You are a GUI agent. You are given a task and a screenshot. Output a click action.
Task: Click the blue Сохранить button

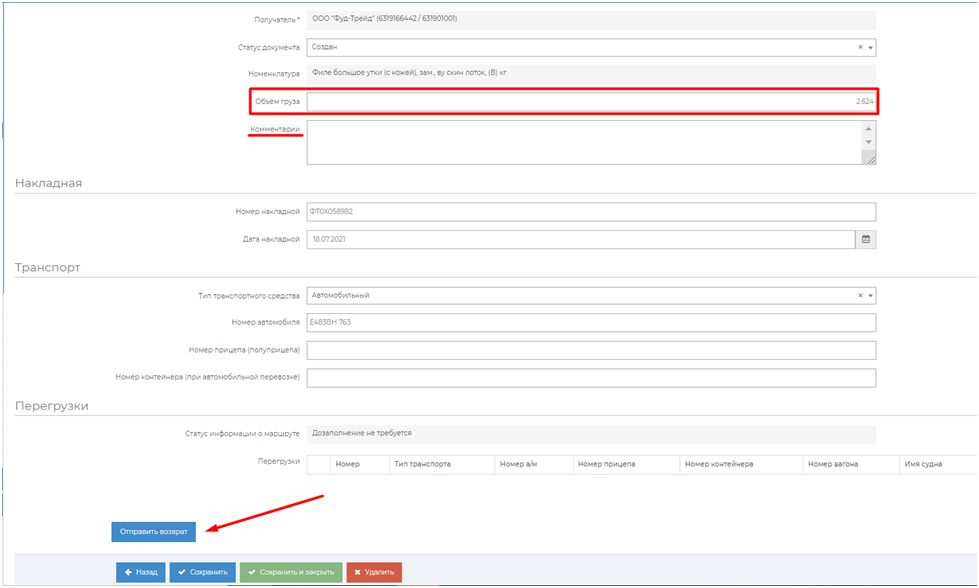tap(202, 572)
